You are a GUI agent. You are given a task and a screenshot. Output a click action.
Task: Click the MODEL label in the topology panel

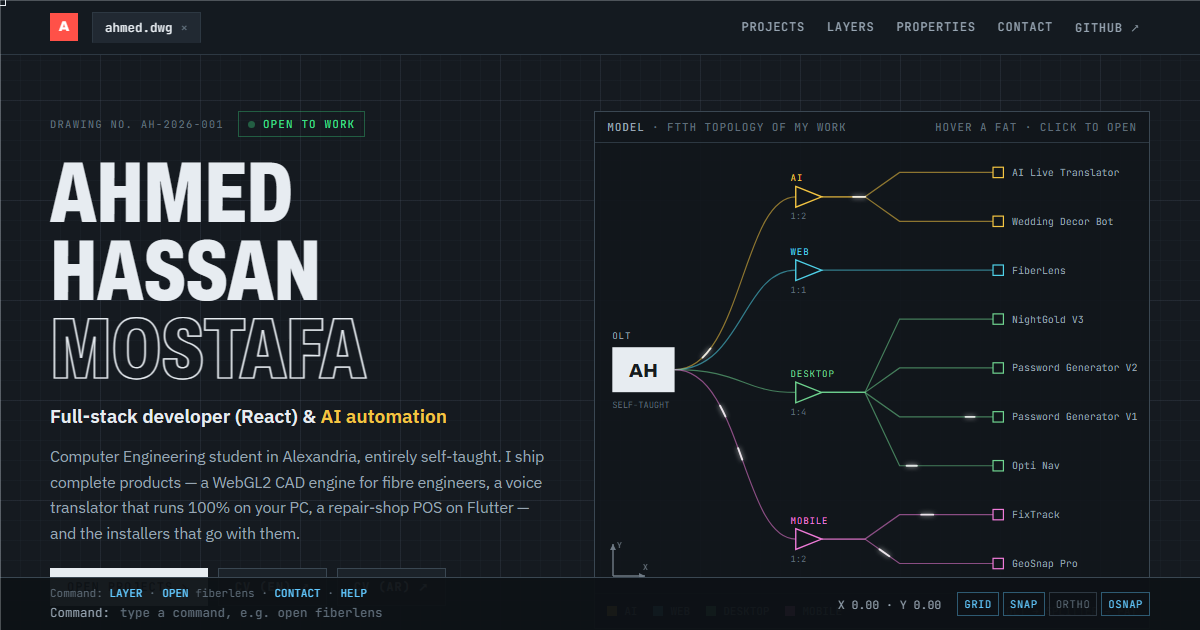(626, 127)
